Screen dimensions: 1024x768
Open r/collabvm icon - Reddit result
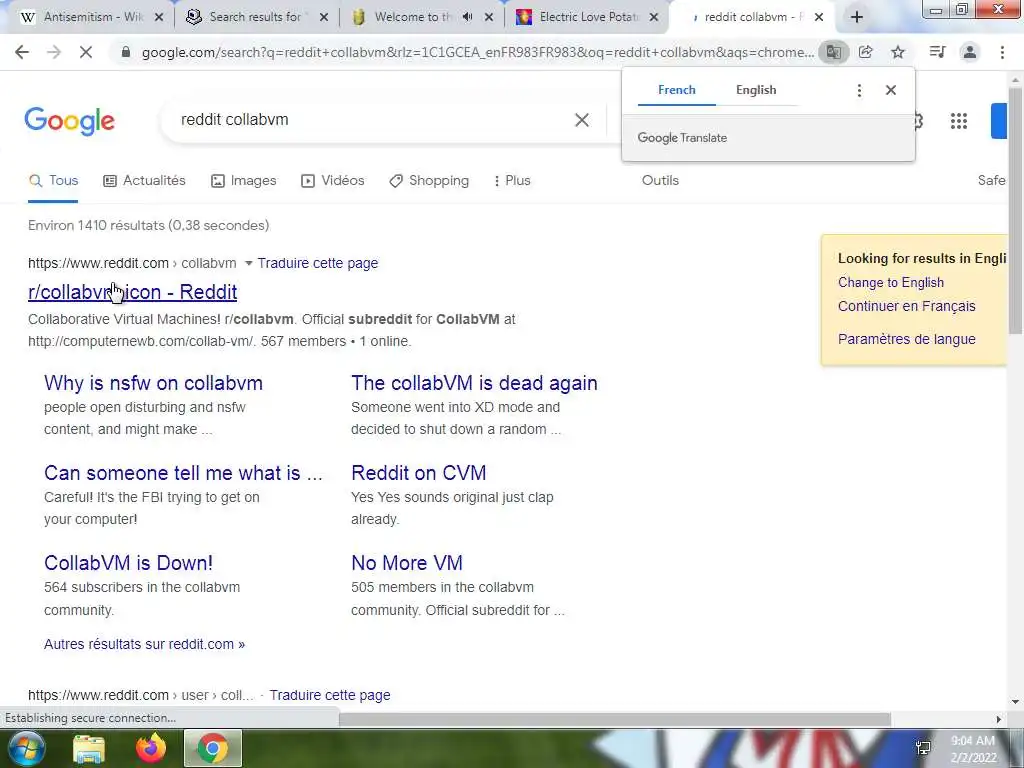pyautogui.click(x=133, y=292)
